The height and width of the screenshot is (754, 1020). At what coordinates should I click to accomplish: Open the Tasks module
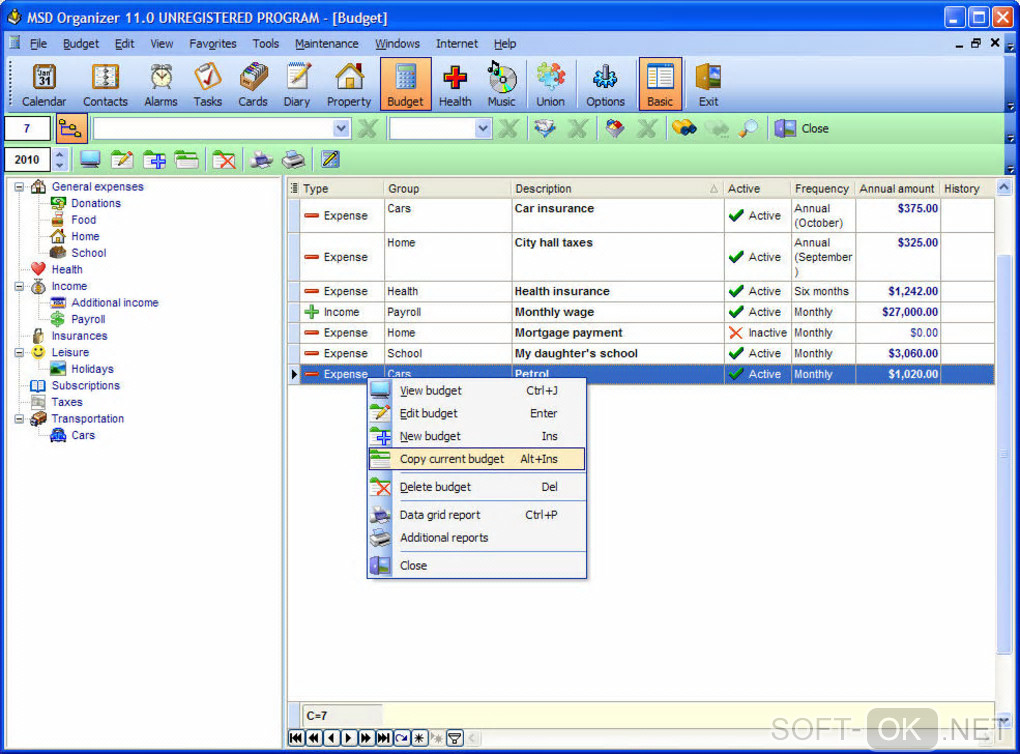click(208, 85)
